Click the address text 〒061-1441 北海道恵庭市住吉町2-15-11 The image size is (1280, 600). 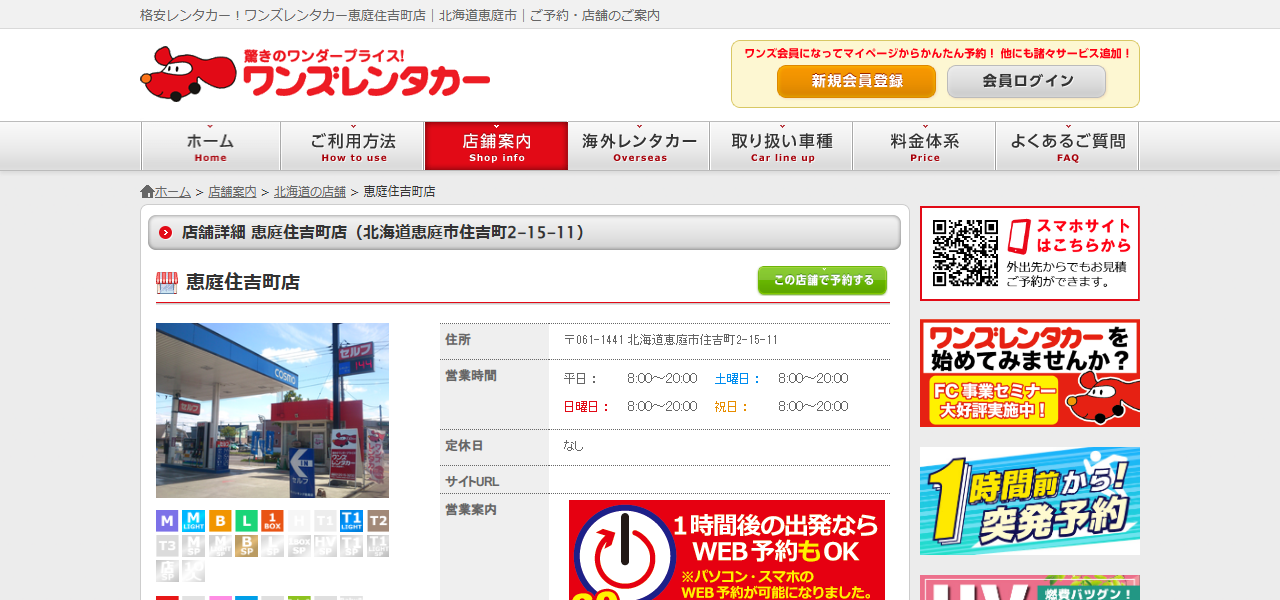[x=671, y=340]
